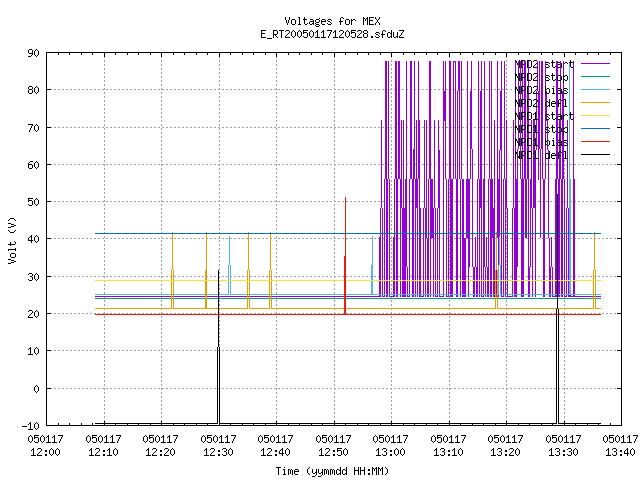
Task: Click the y-axis tick label 50
Action: (x=33, y=202)
